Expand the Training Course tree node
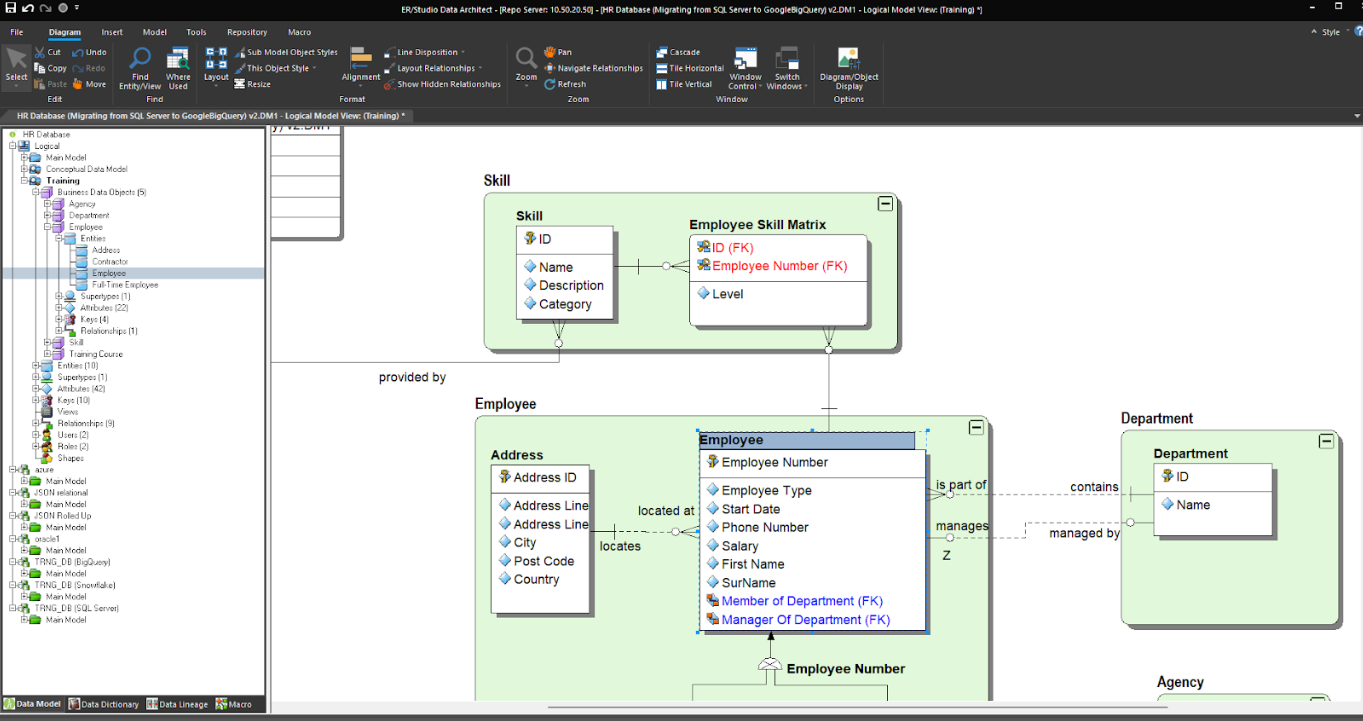This screenshot has width=1363, height=721. coord(47,354)
